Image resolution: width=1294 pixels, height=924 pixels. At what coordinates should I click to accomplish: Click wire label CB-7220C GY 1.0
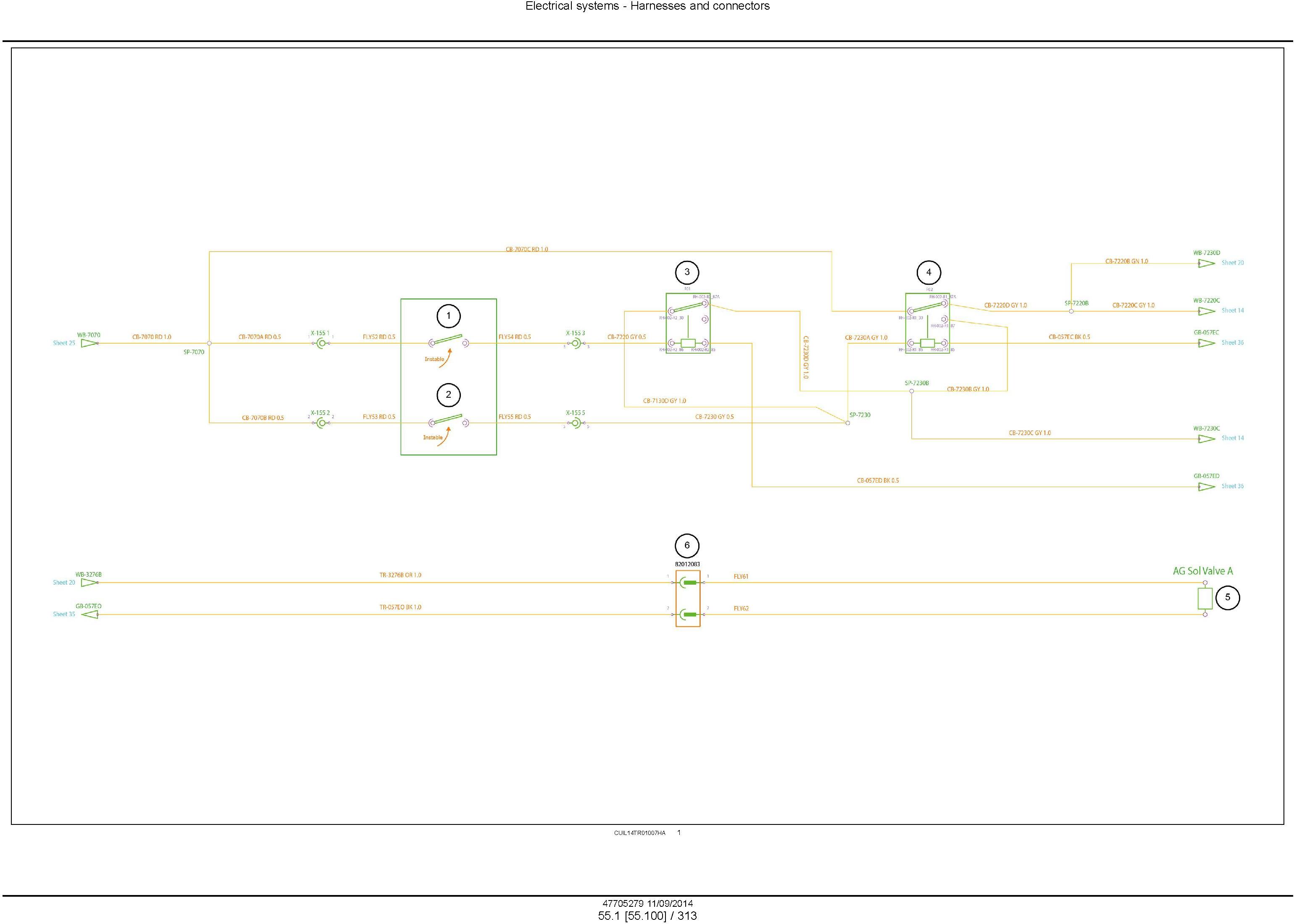(1134, 305)
